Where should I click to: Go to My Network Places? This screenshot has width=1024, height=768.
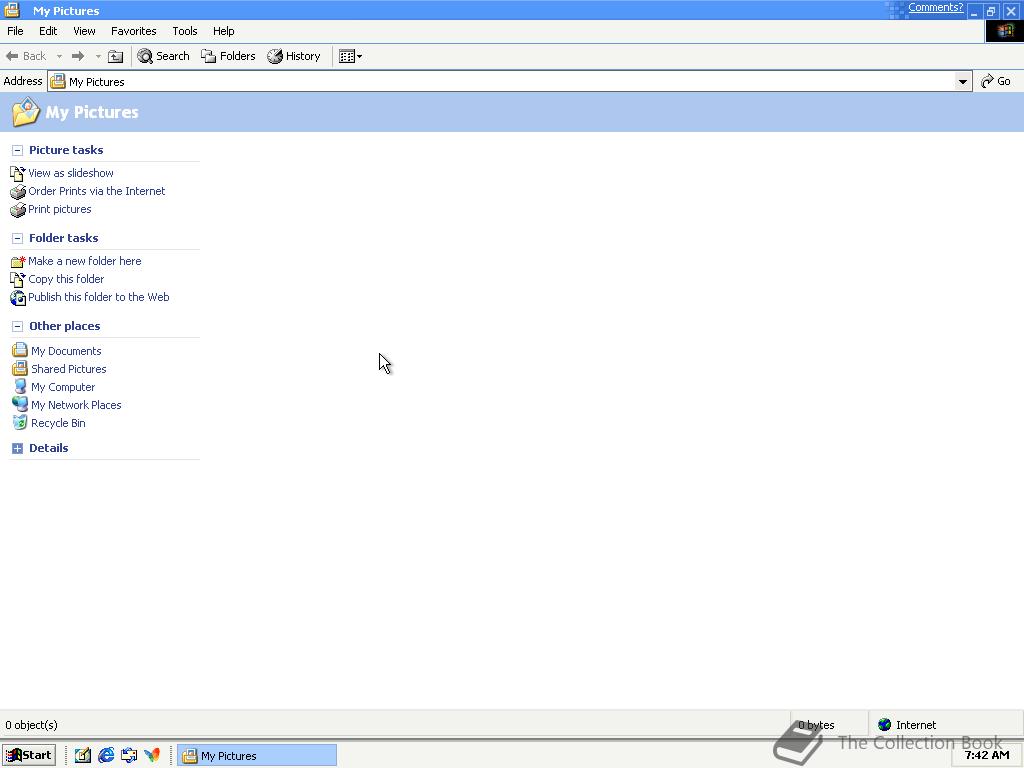pos(76,406)
